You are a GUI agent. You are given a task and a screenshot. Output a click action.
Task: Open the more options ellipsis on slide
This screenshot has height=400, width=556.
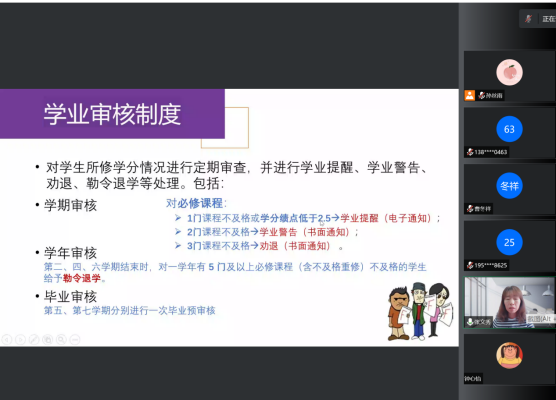75,339
